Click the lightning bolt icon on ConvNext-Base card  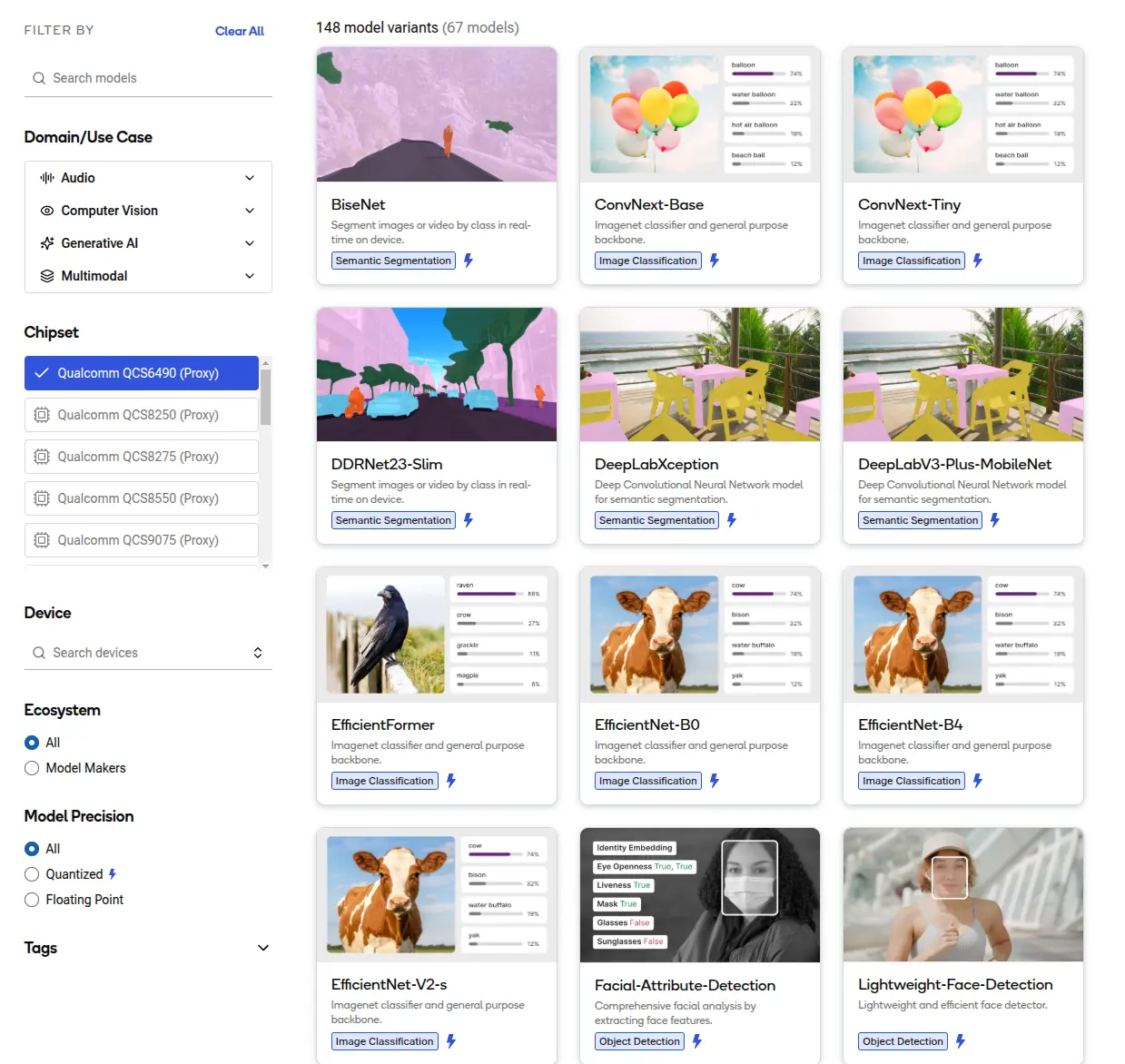(715, 261)
